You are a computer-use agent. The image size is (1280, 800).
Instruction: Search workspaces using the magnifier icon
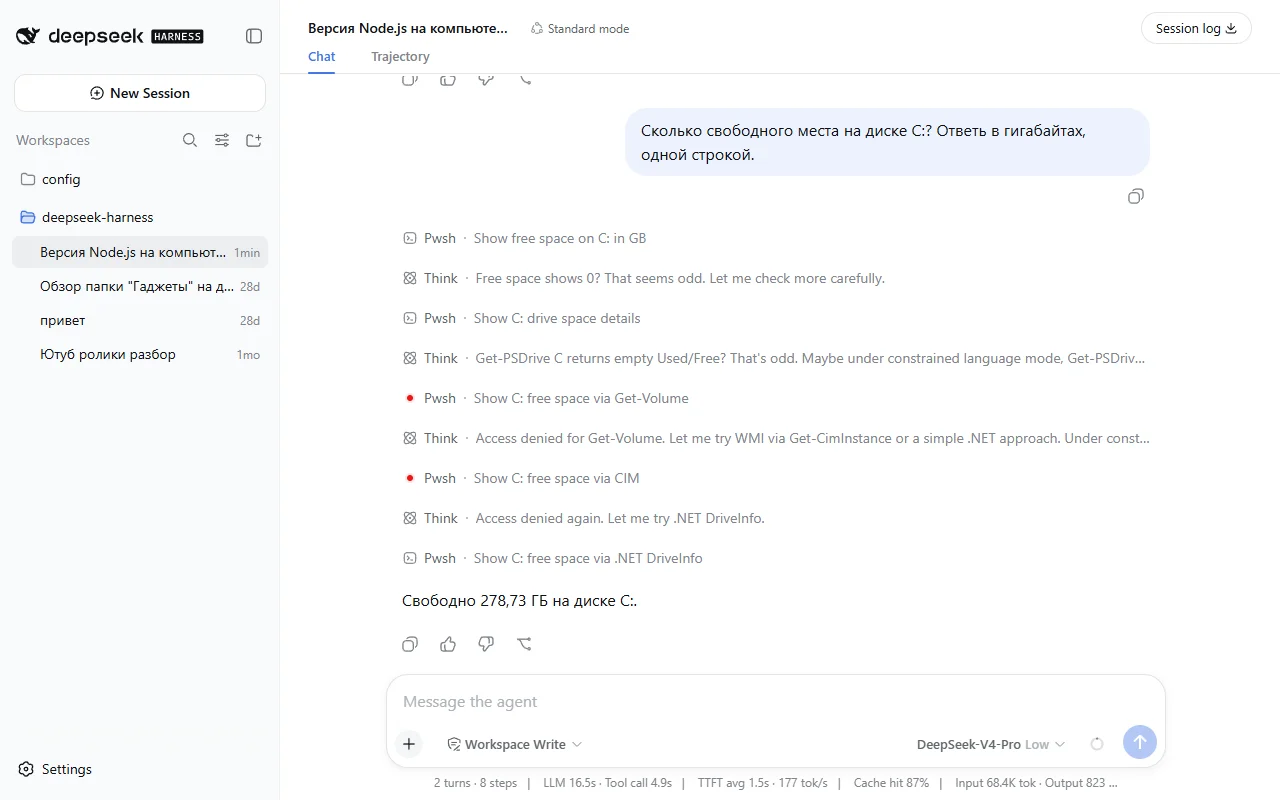[190, 140]
